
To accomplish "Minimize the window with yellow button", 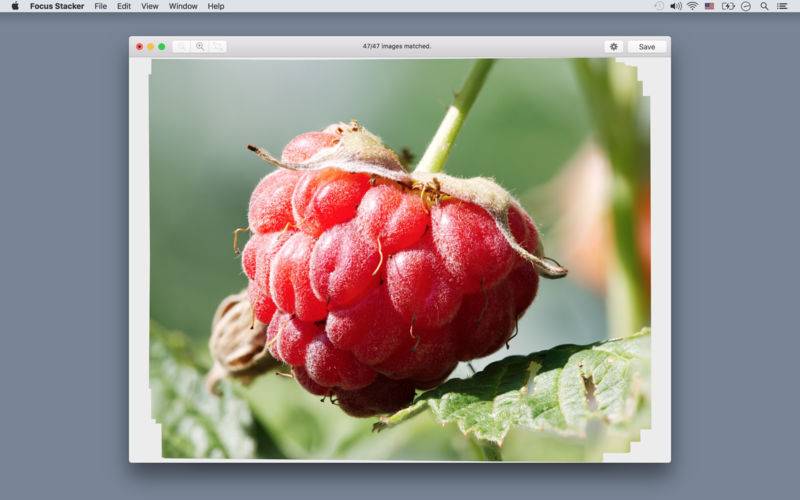I will pyautogui.click(x=151, y=46).
